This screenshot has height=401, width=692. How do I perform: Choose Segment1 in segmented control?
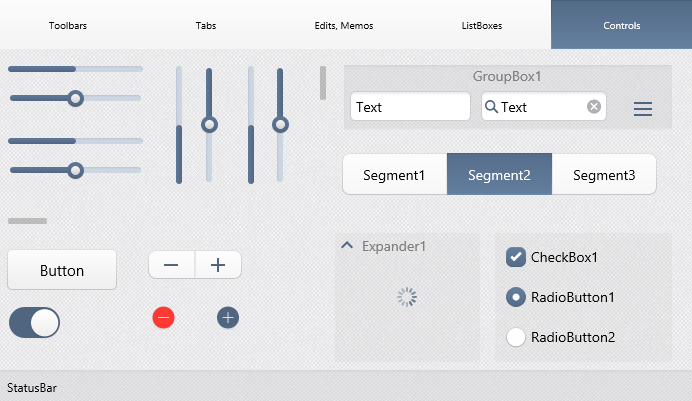395,175
